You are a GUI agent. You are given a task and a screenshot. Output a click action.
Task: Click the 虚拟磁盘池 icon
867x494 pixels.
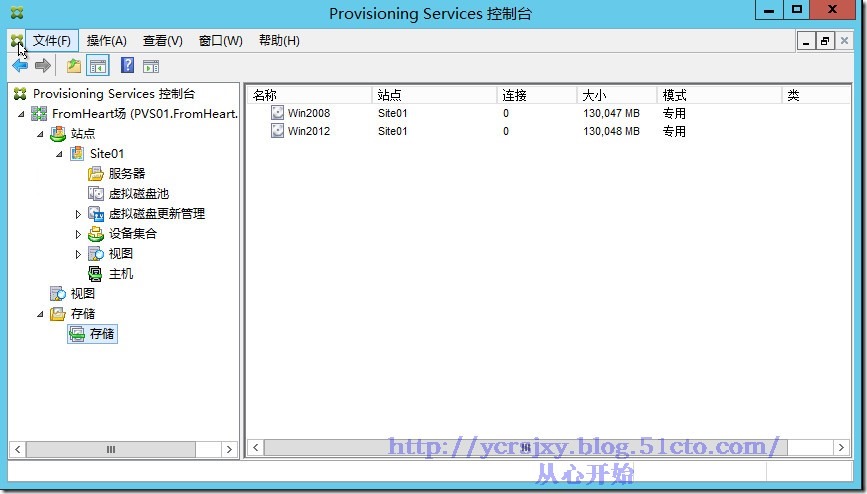click(x=96, y=194)
